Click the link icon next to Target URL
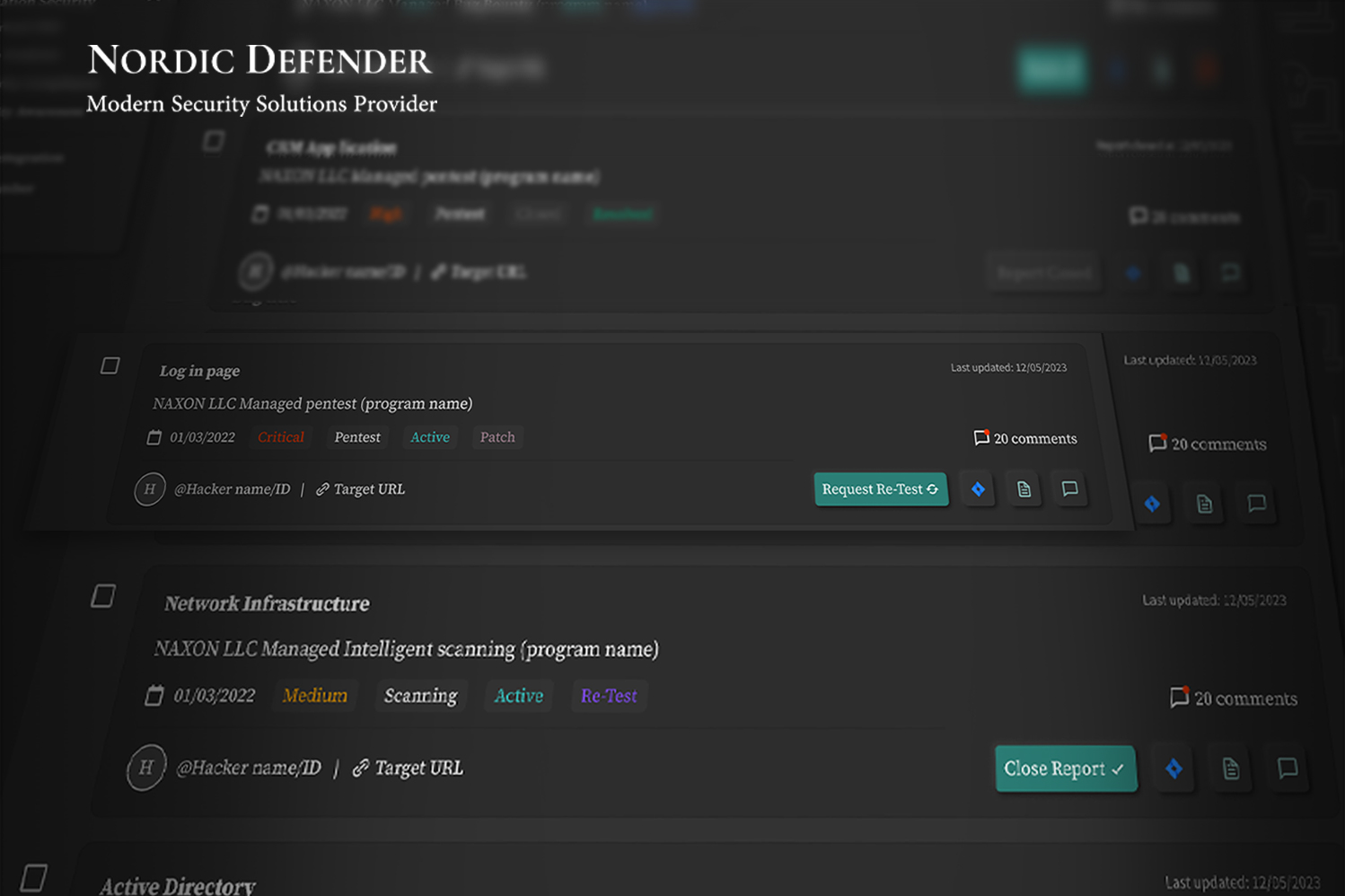Screen dimensions: 1345x896 (x=321, y=489)
